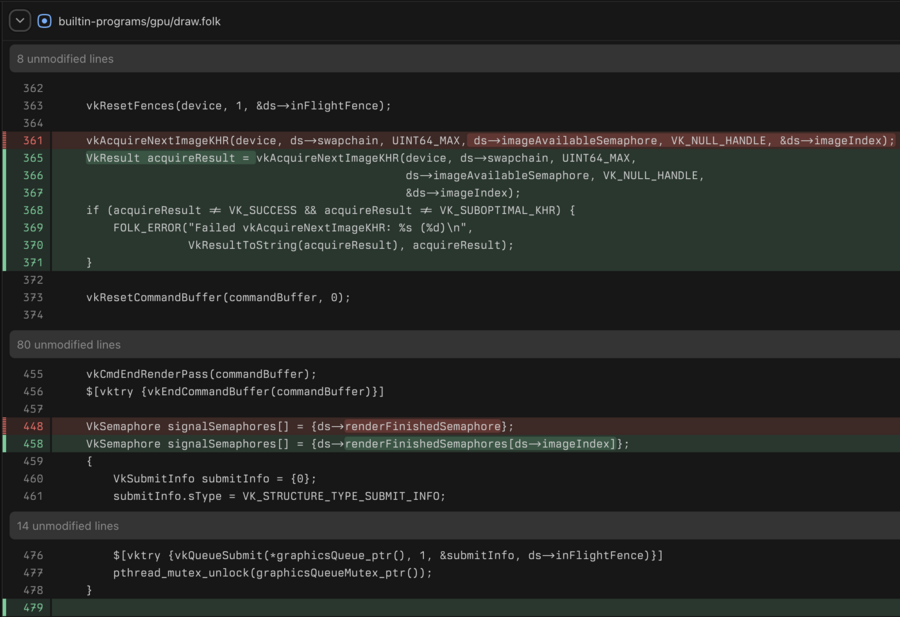
Task: Expand the 14 unmodified lines bar
Action: click(x=455, y=526)
